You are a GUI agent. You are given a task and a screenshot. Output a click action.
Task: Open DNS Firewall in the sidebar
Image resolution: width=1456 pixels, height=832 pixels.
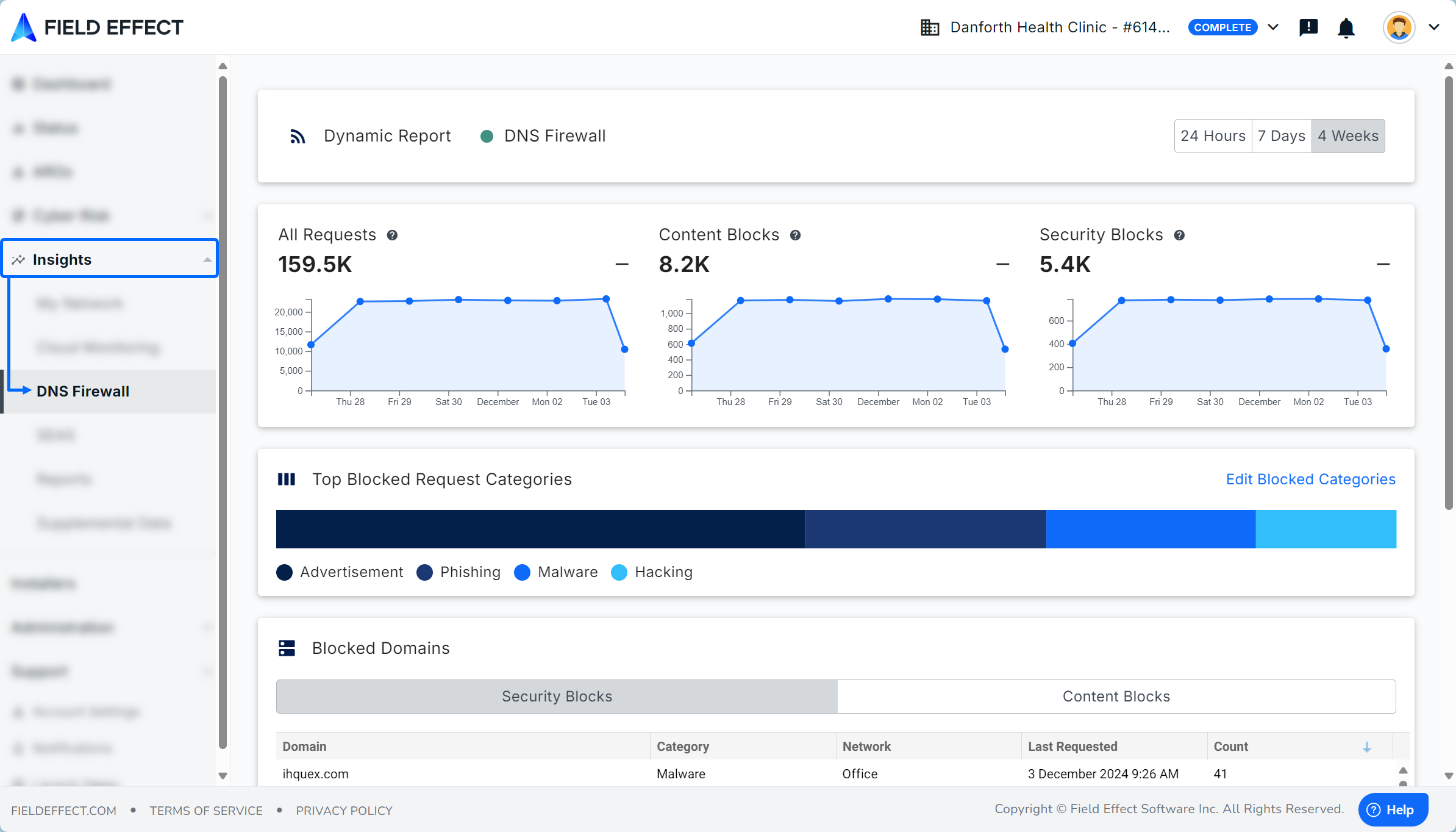[x=83, y=392]
